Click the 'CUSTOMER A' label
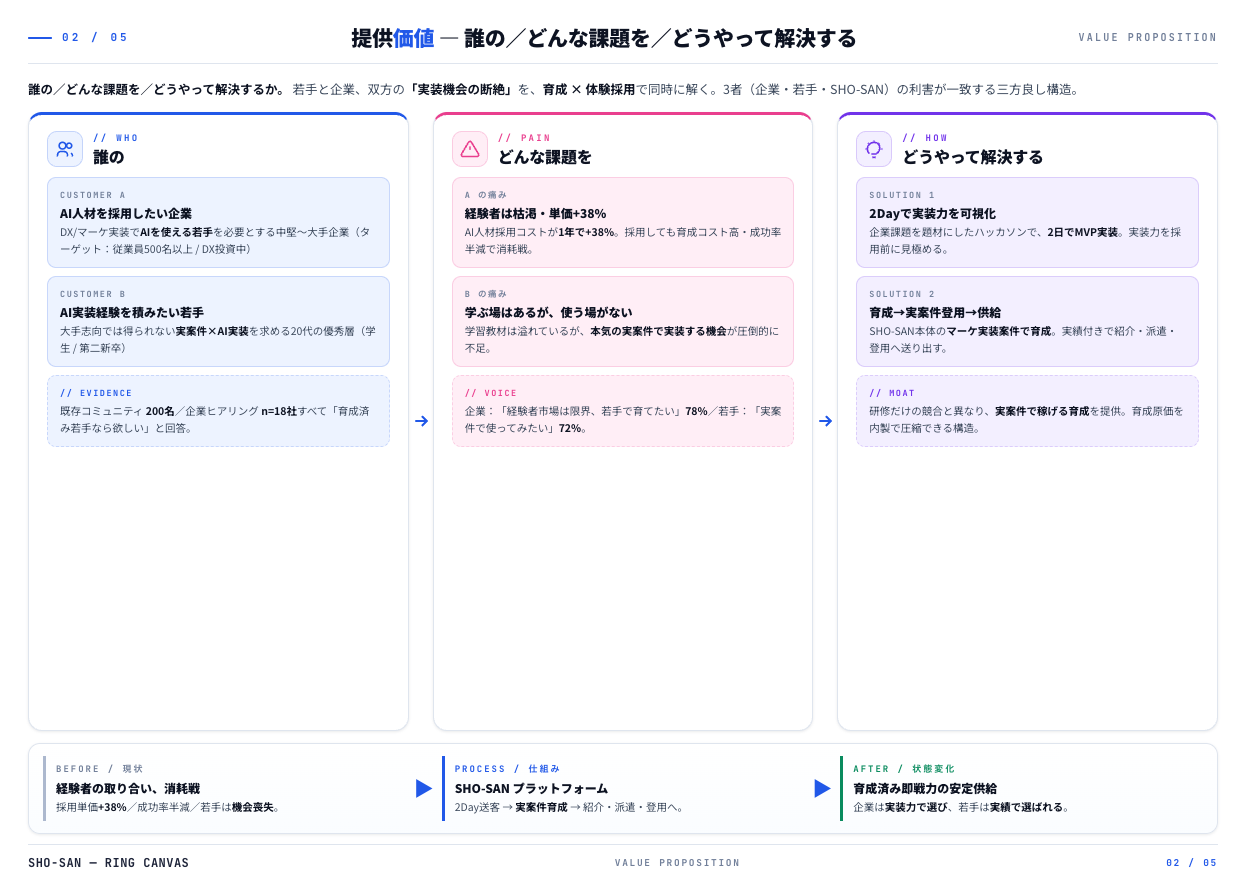1257x874 pixels. (x=93, y=195)
